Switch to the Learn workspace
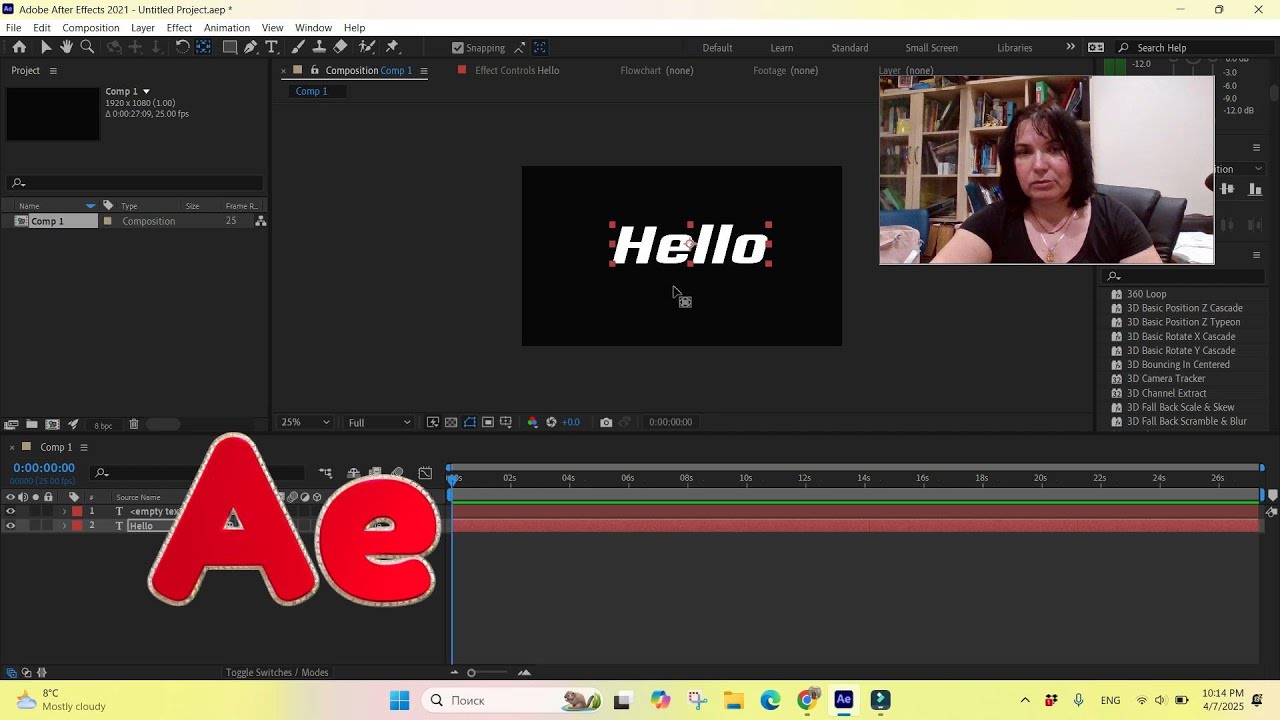Screen dimensions: 1280x720 click(x=782, y=48)
